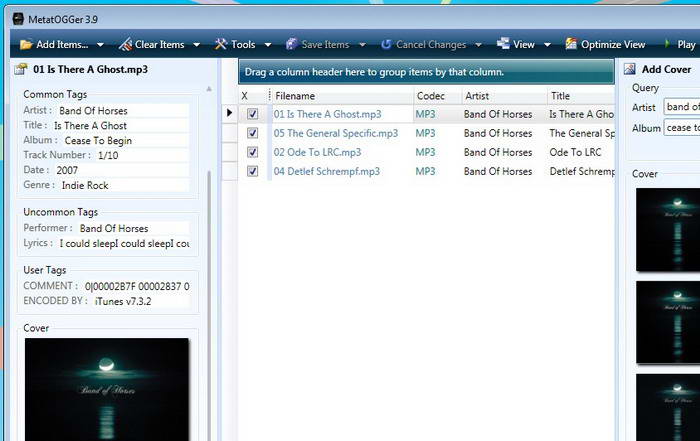The width and height of the screenshot is (700, 441).
Task: Edit the Performer tag field
Action: (x=133, y=229)
